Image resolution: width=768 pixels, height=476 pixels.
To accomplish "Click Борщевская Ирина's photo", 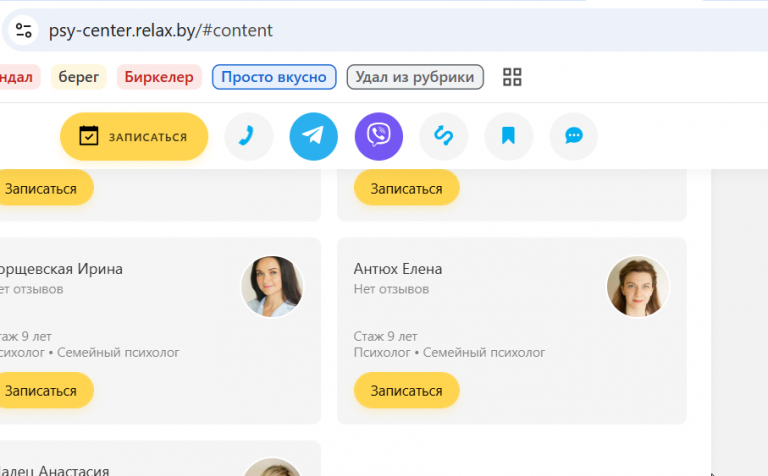I will pyautogui.click(x=272, y=286).
